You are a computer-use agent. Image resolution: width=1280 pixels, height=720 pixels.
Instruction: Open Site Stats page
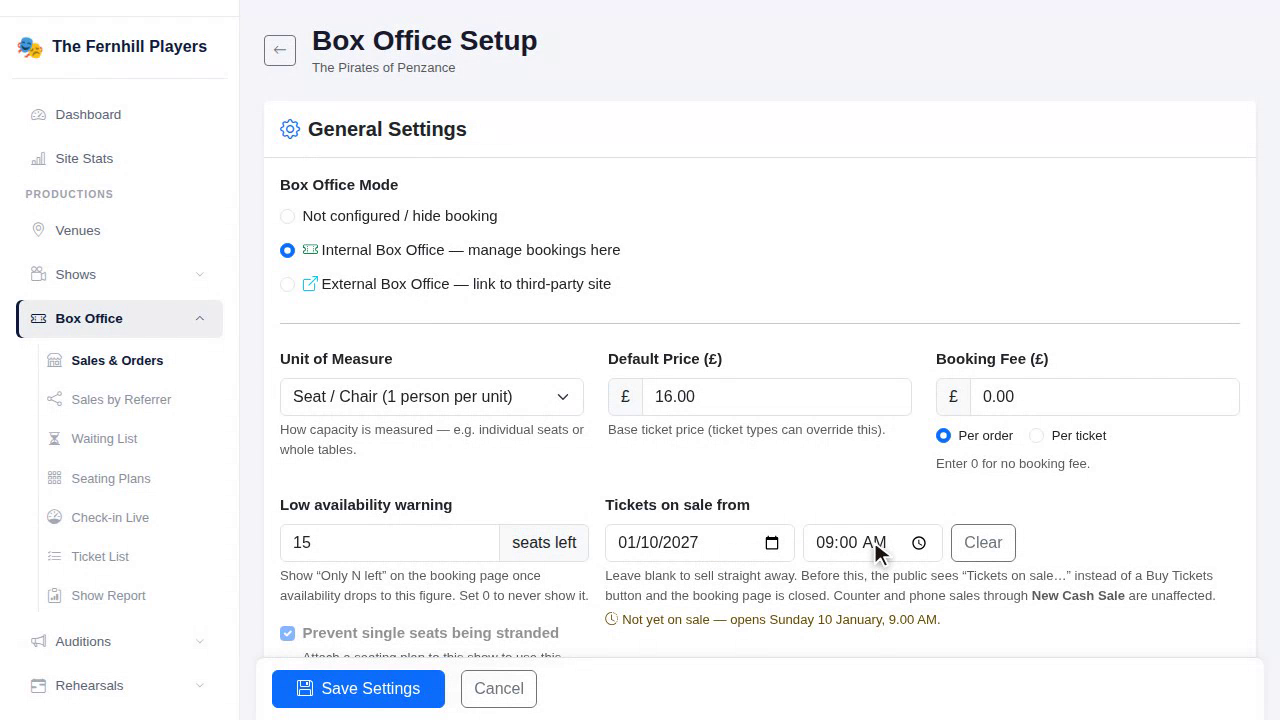119,159
